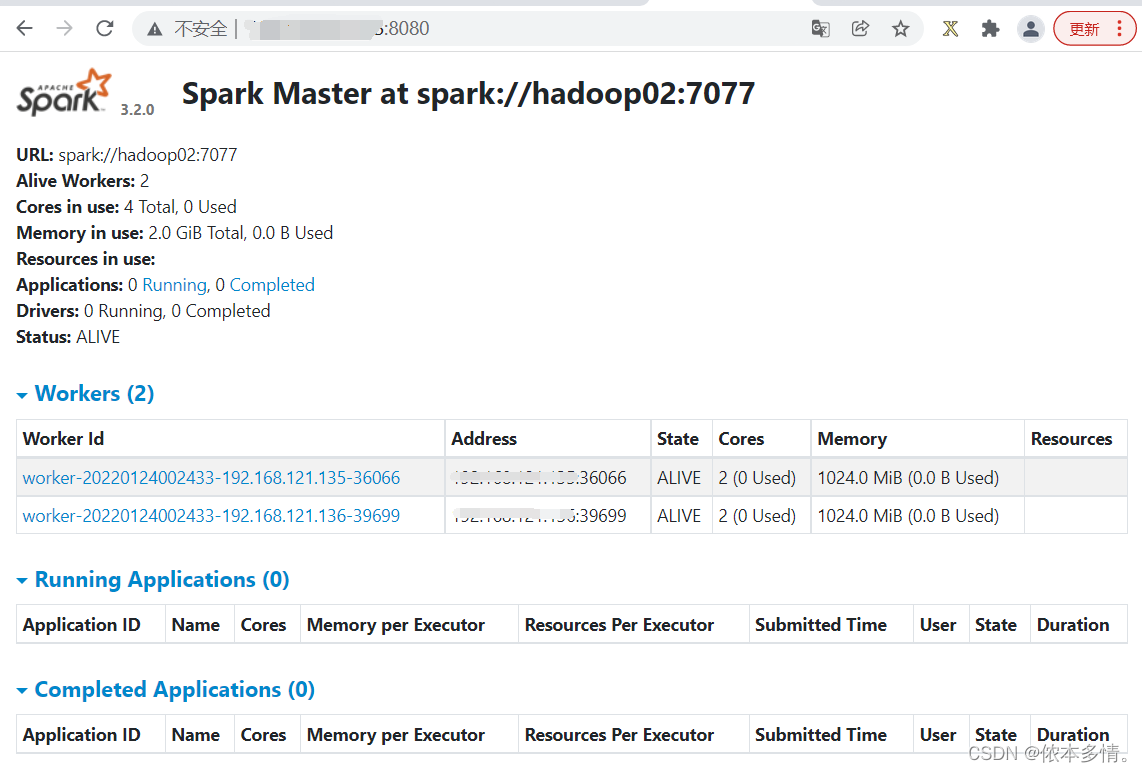
Task: Click the ALIVE state of worker 39699
Action: pyautogui.click(x=679, y=516)
